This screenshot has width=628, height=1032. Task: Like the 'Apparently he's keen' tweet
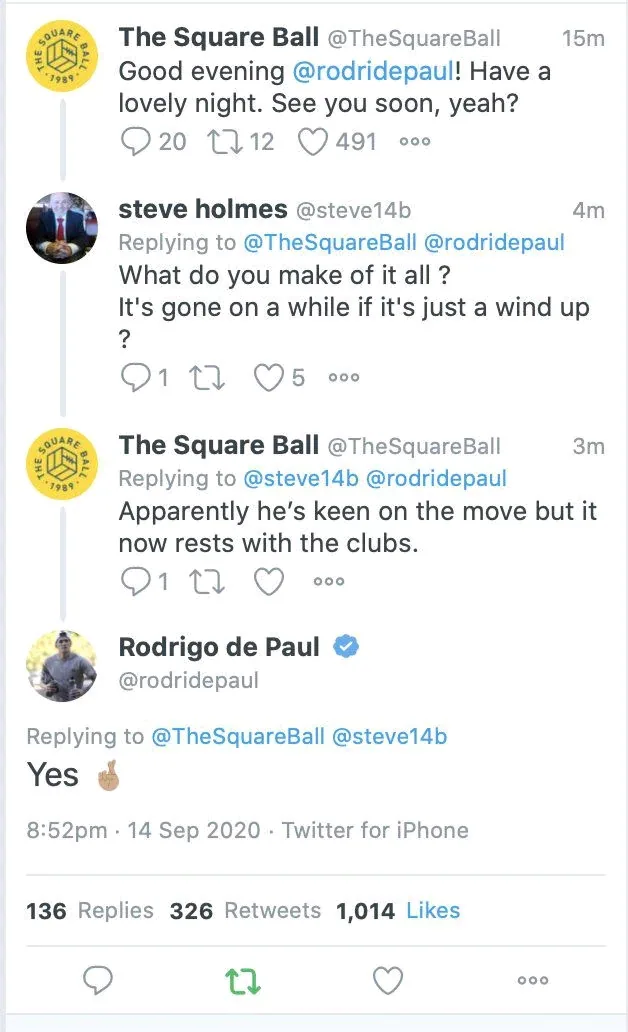(268, 581)
